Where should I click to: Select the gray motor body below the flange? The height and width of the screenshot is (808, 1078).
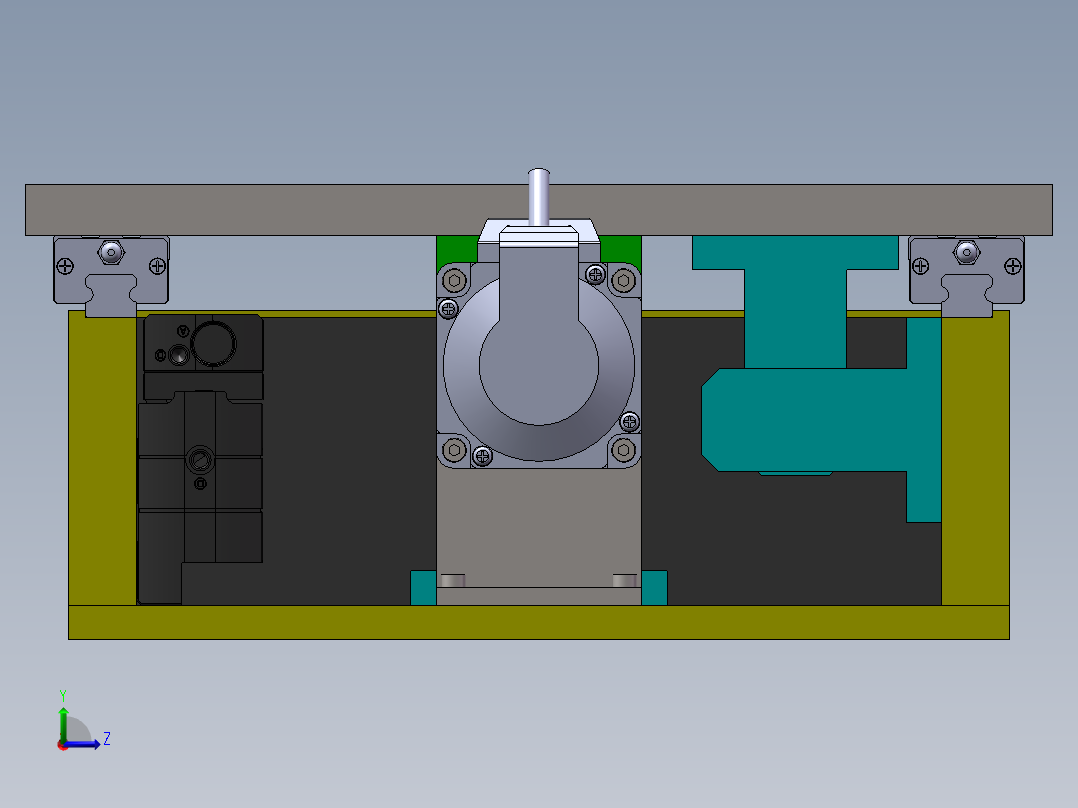click(539, 527)
